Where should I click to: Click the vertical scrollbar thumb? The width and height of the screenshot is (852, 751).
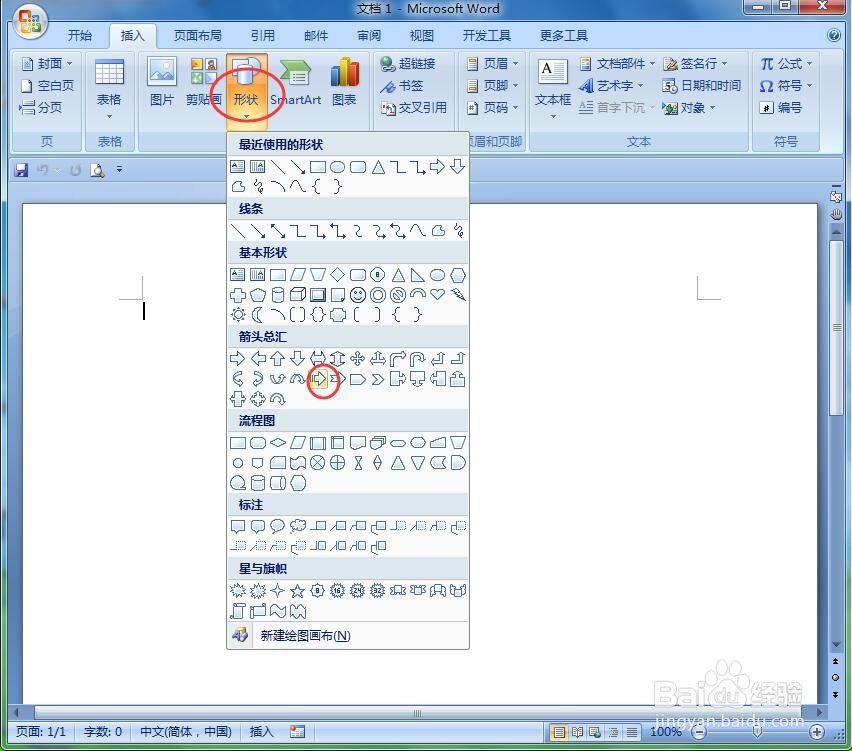point(837,328)
